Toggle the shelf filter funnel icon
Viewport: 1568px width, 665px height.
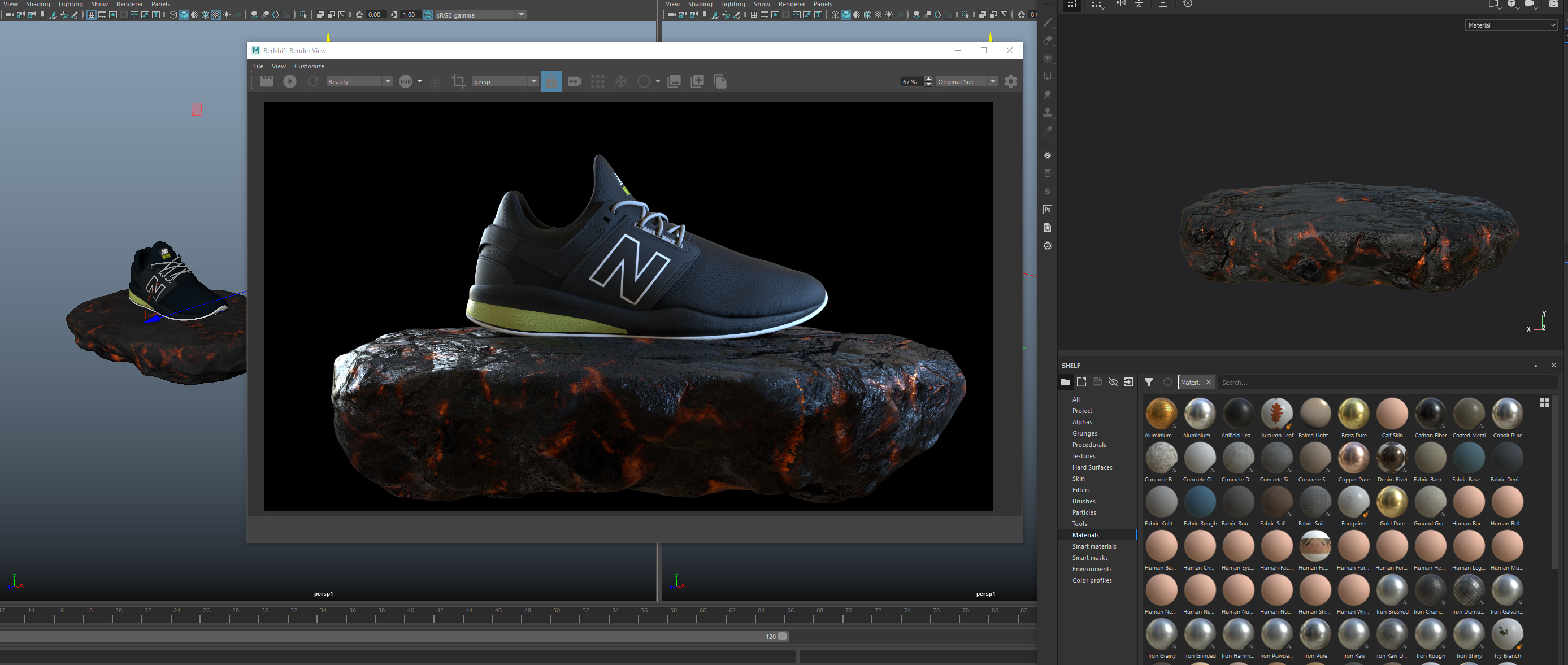[x=1149, y=382]
